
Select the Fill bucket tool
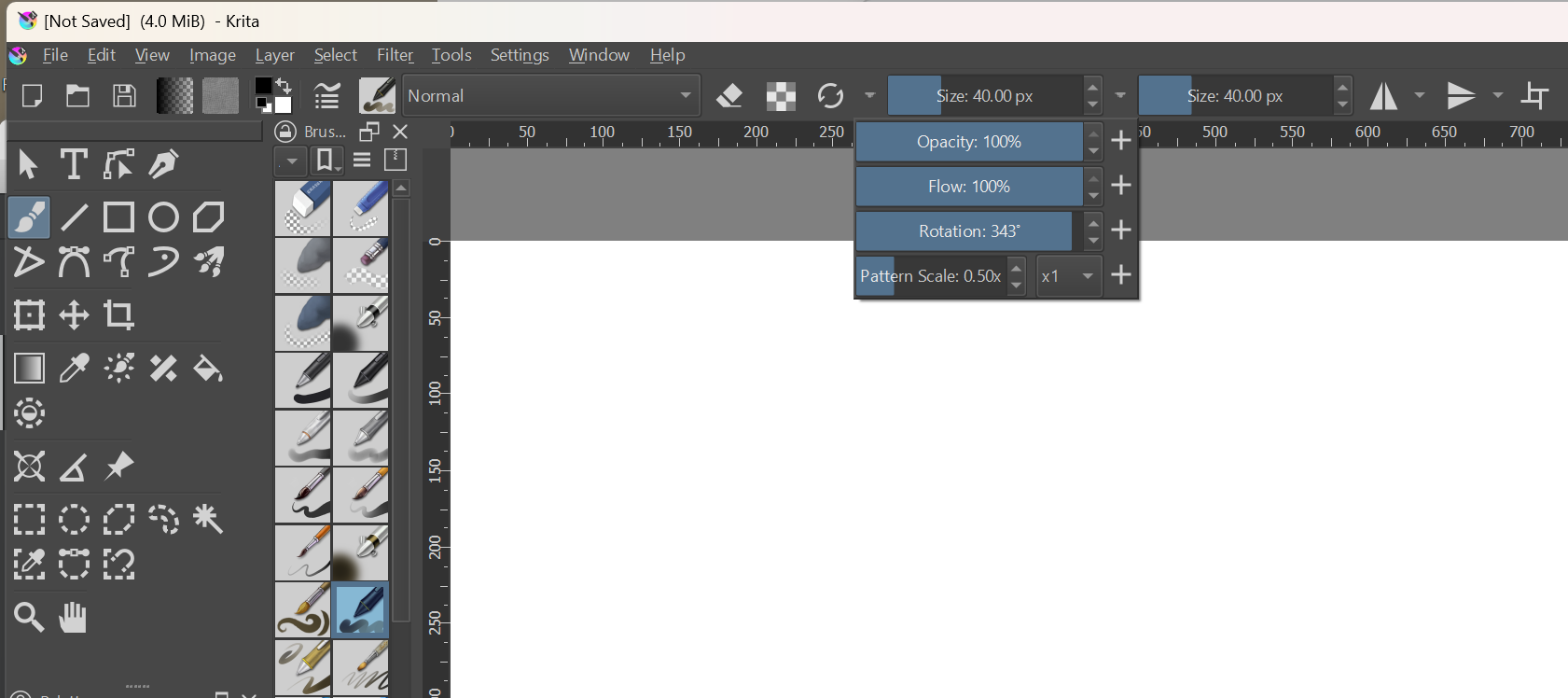coord(208,369)
